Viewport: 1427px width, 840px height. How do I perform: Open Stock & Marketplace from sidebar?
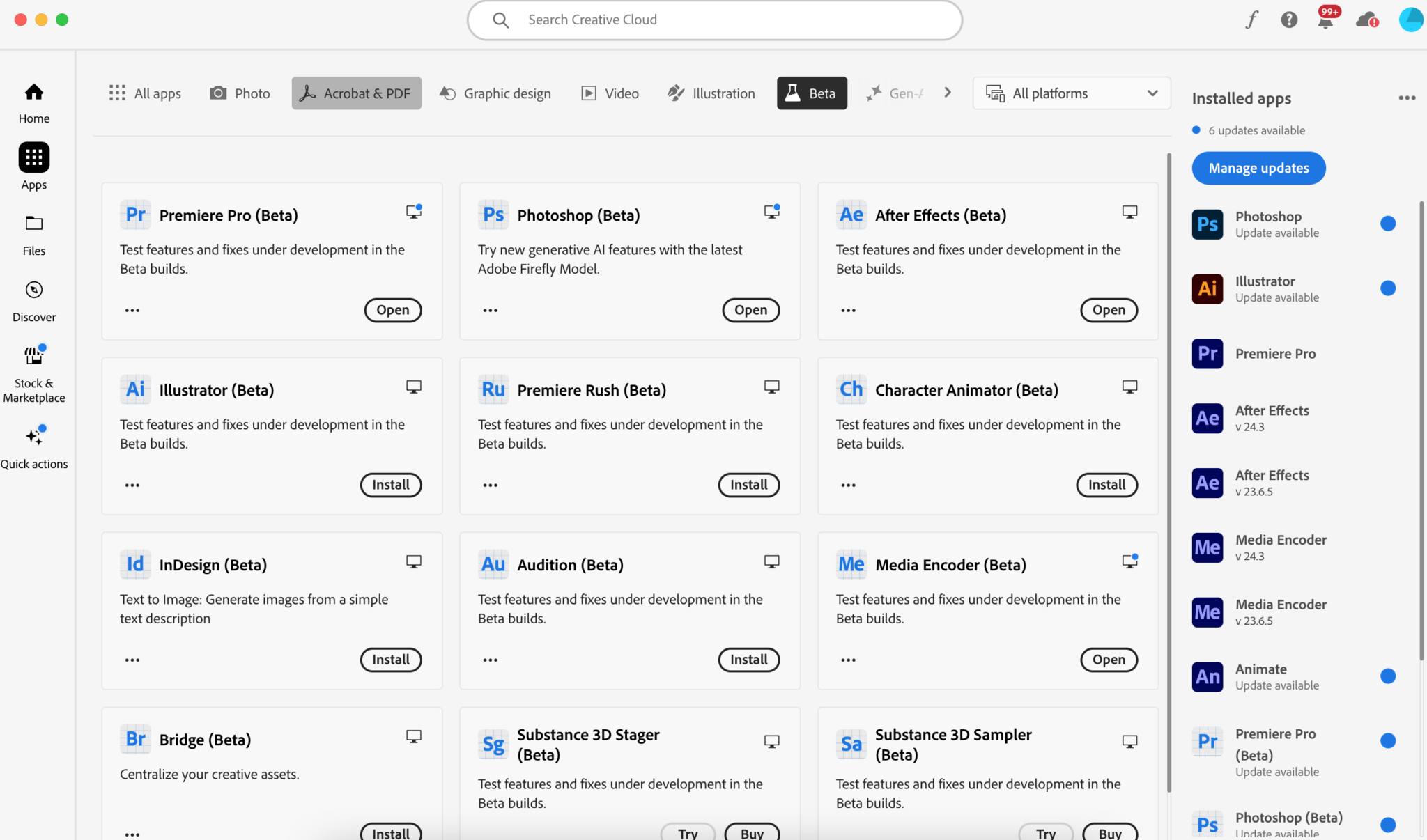[x=33, y=374]
